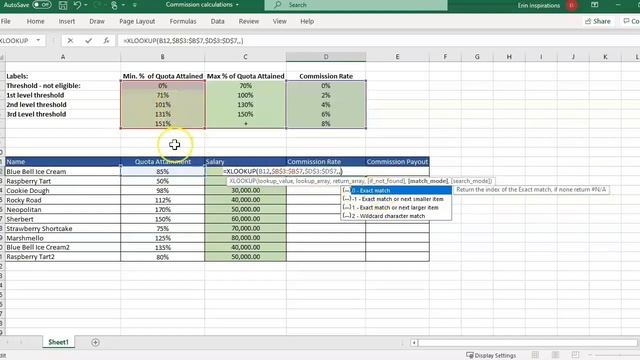Click the 'Commission Rate' label above the threshold table

[x=326, y=76]
